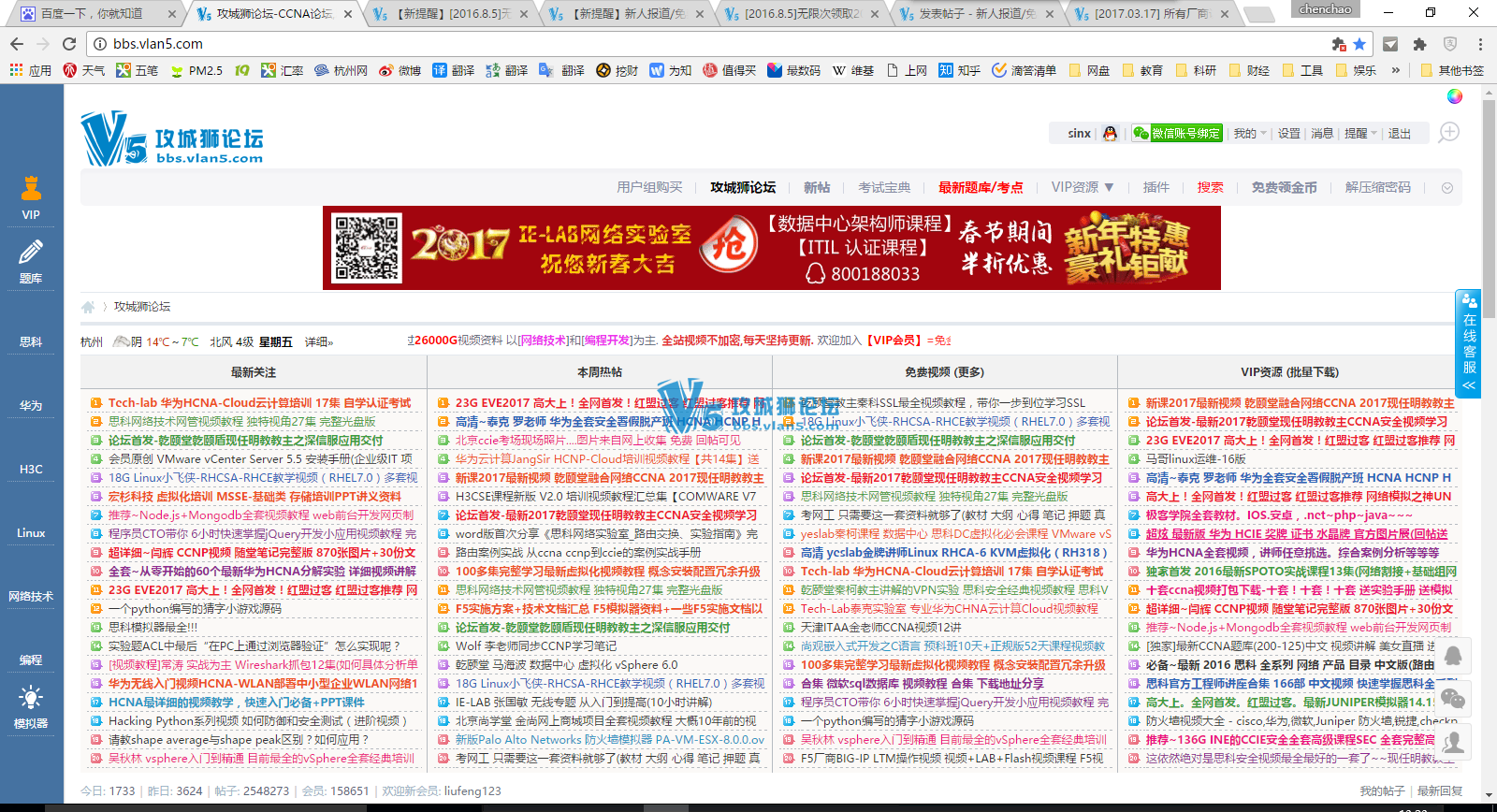Open post 思科模拟器最全!!!

[153, 628]
